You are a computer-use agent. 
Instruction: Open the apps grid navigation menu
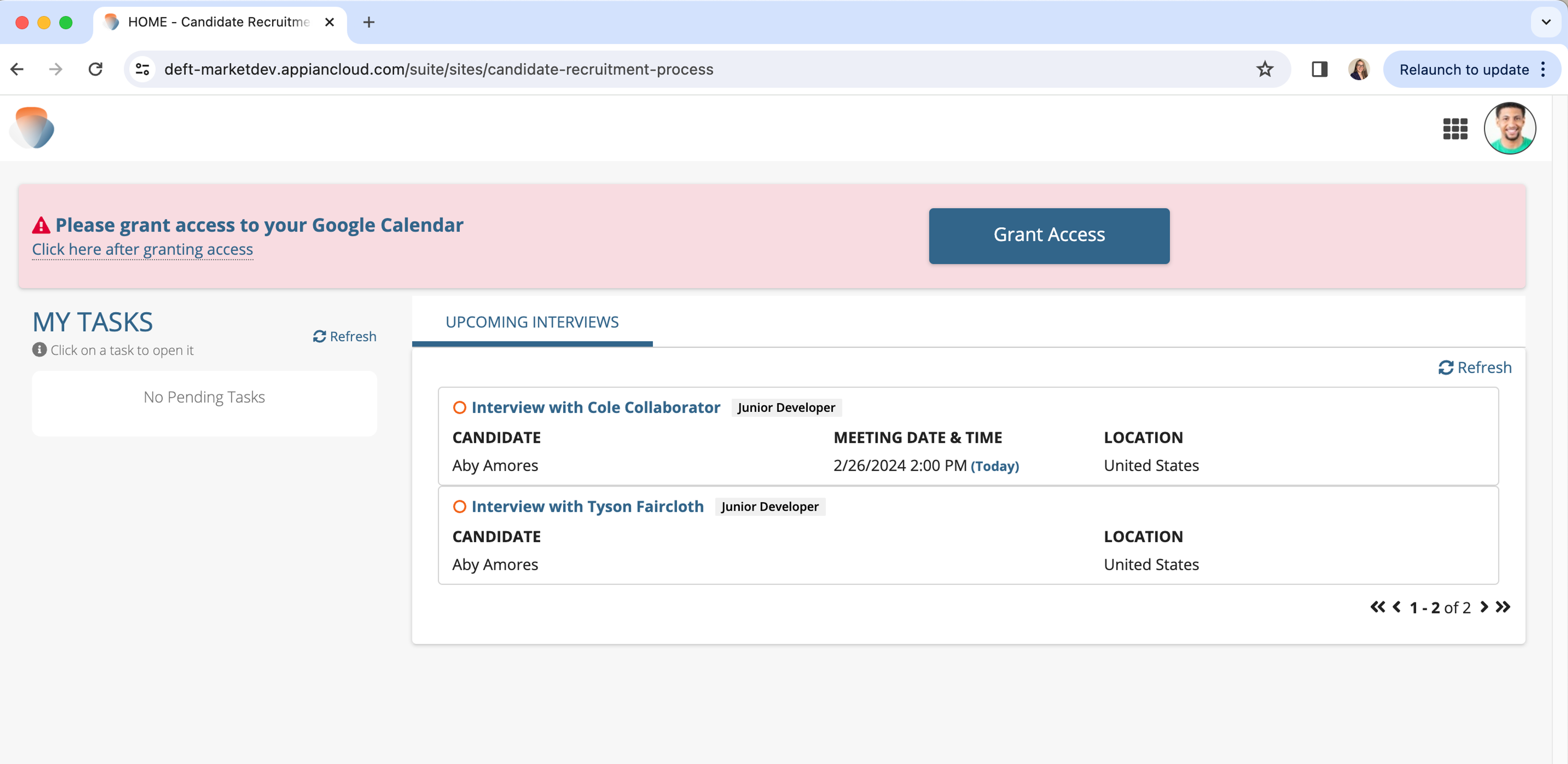tap(1455, 129)
